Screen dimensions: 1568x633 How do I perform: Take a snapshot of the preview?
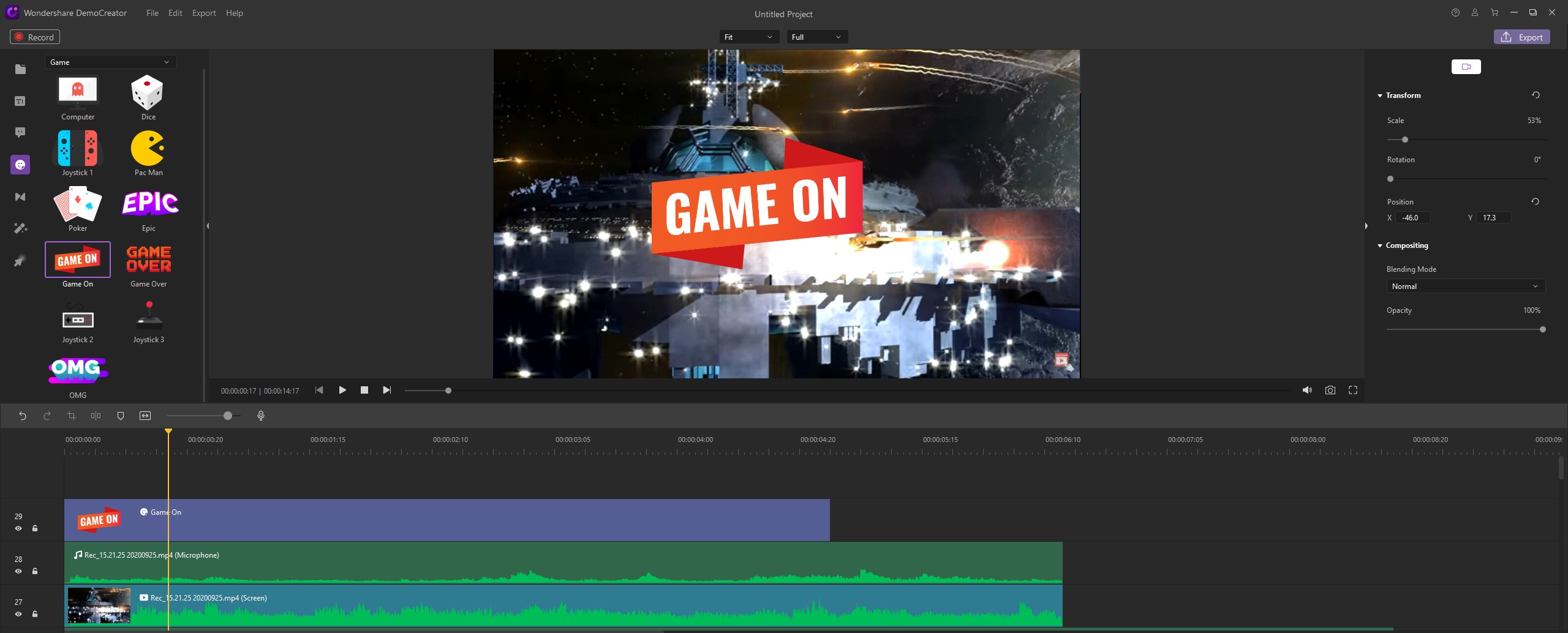click(x=1330, y=390)
